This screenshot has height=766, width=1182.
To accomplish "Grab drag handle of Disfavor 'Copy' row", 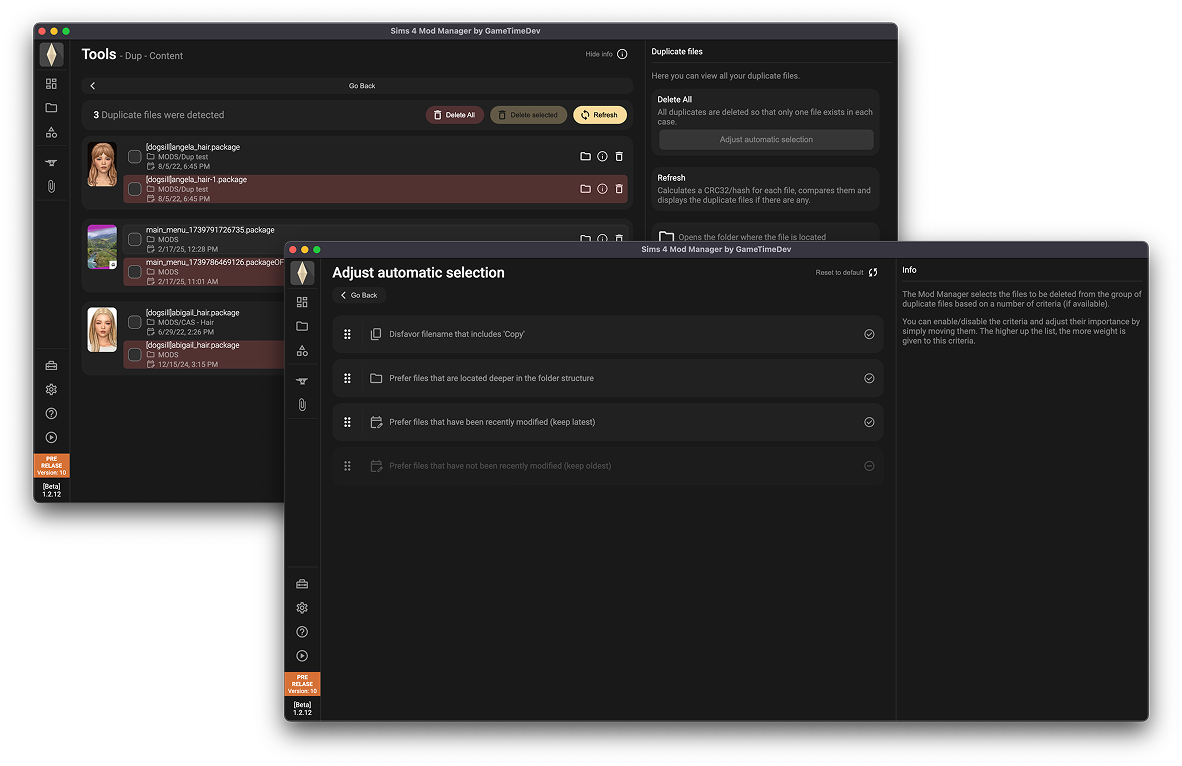I will pos(348,334).
